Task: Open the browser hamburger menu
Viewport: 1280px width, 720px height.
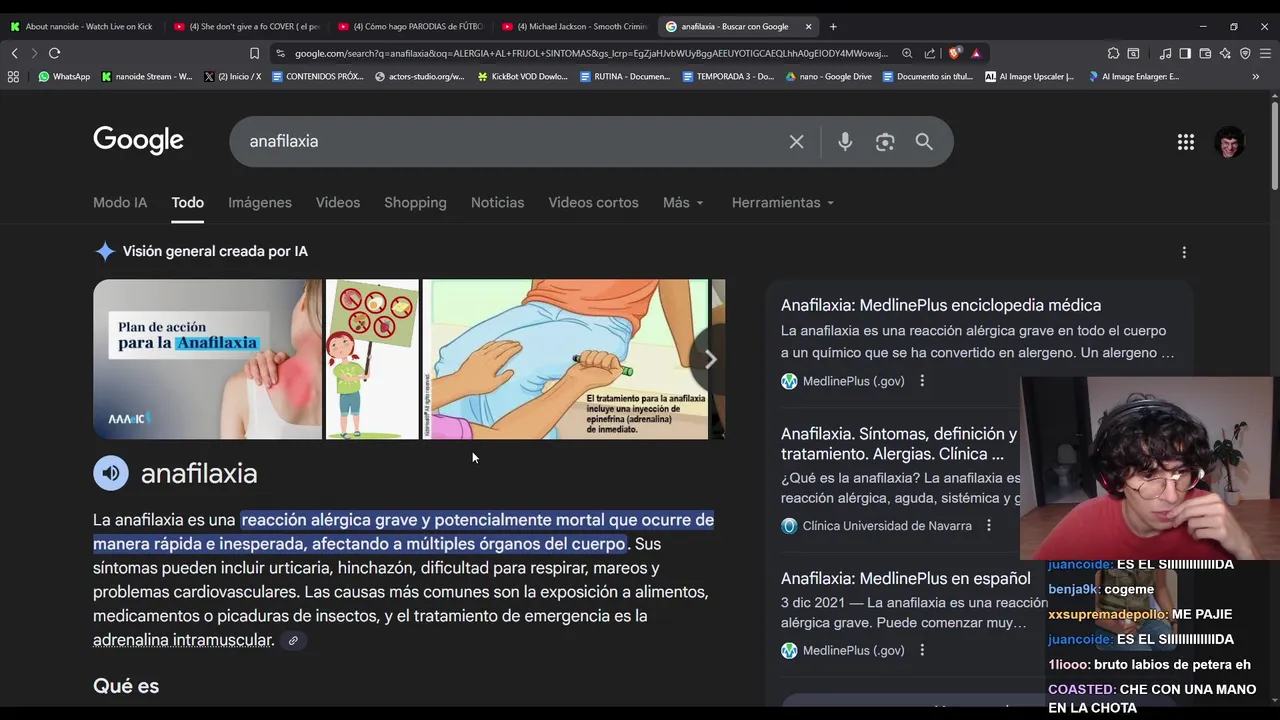Action: (1266, 53)
